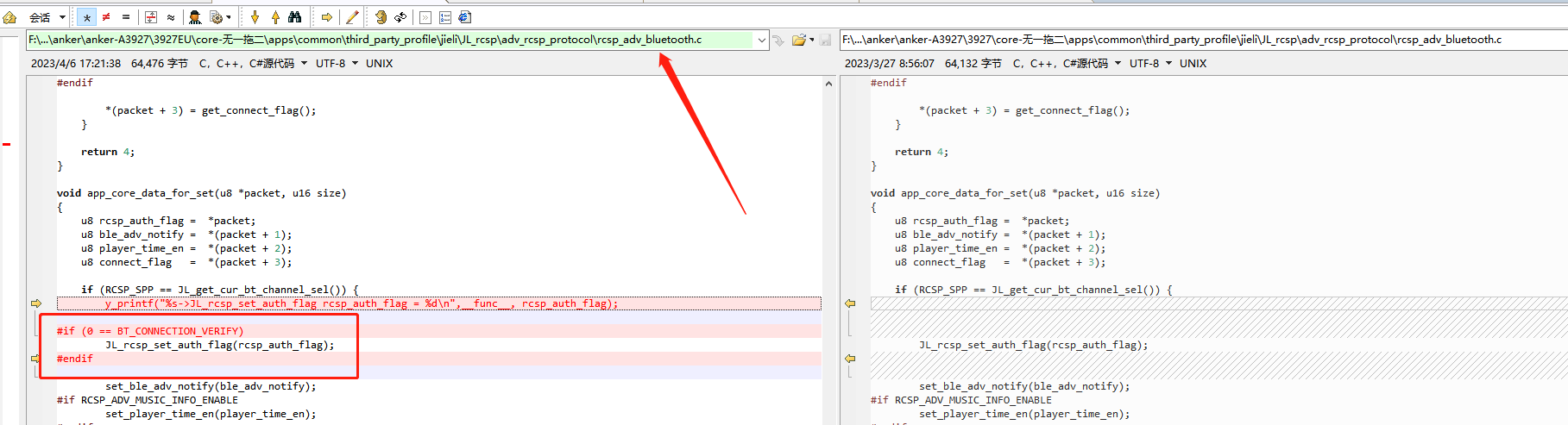Viewport: 1568px width, 425px height.
Task: Toggle line numbers icon
Action: (x=445, y=17)
